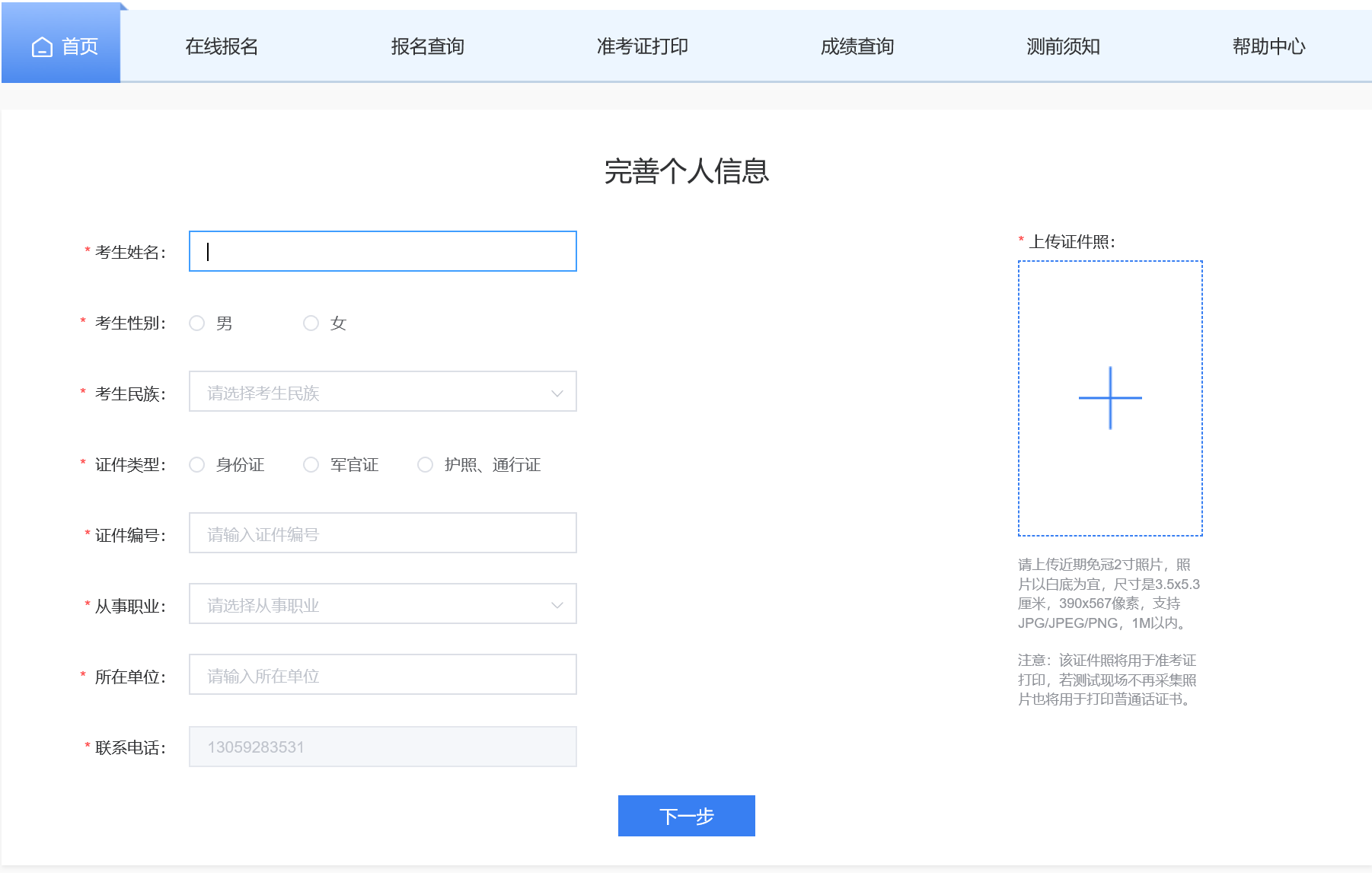The height and width of the screenshot is (879, 1372).
Task: Select 女 gender radio button
Action: coord(311,323)
